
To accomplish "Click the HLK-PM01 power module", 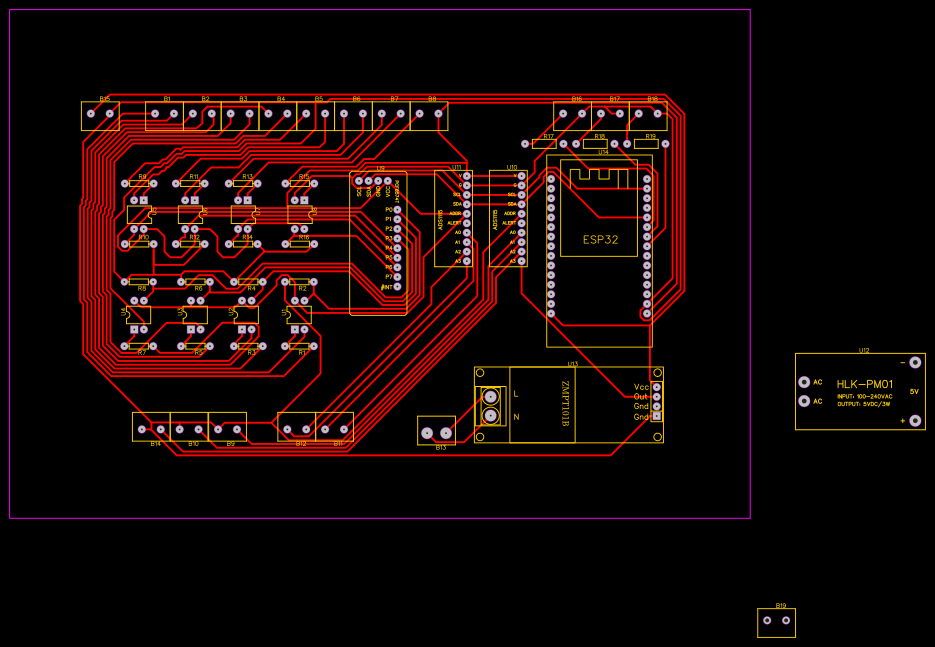I will coord(858,390).
